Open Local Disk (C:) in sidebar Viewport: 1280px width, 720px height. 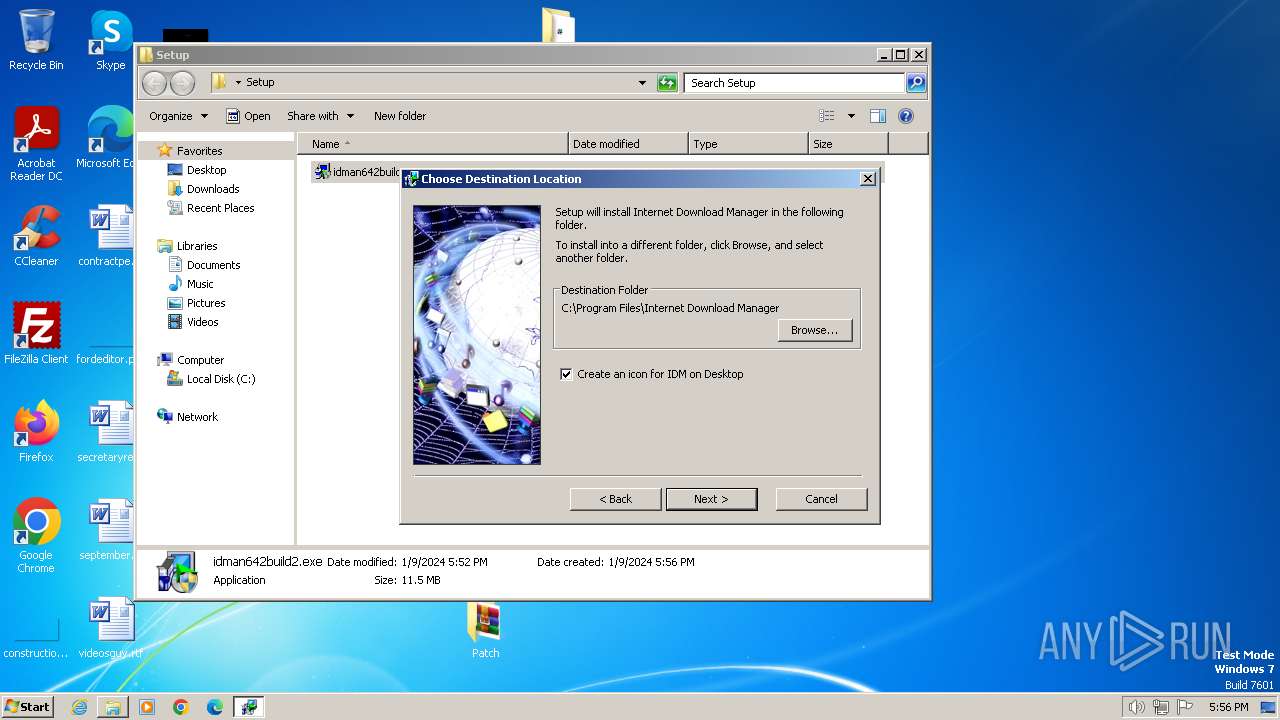220,379
